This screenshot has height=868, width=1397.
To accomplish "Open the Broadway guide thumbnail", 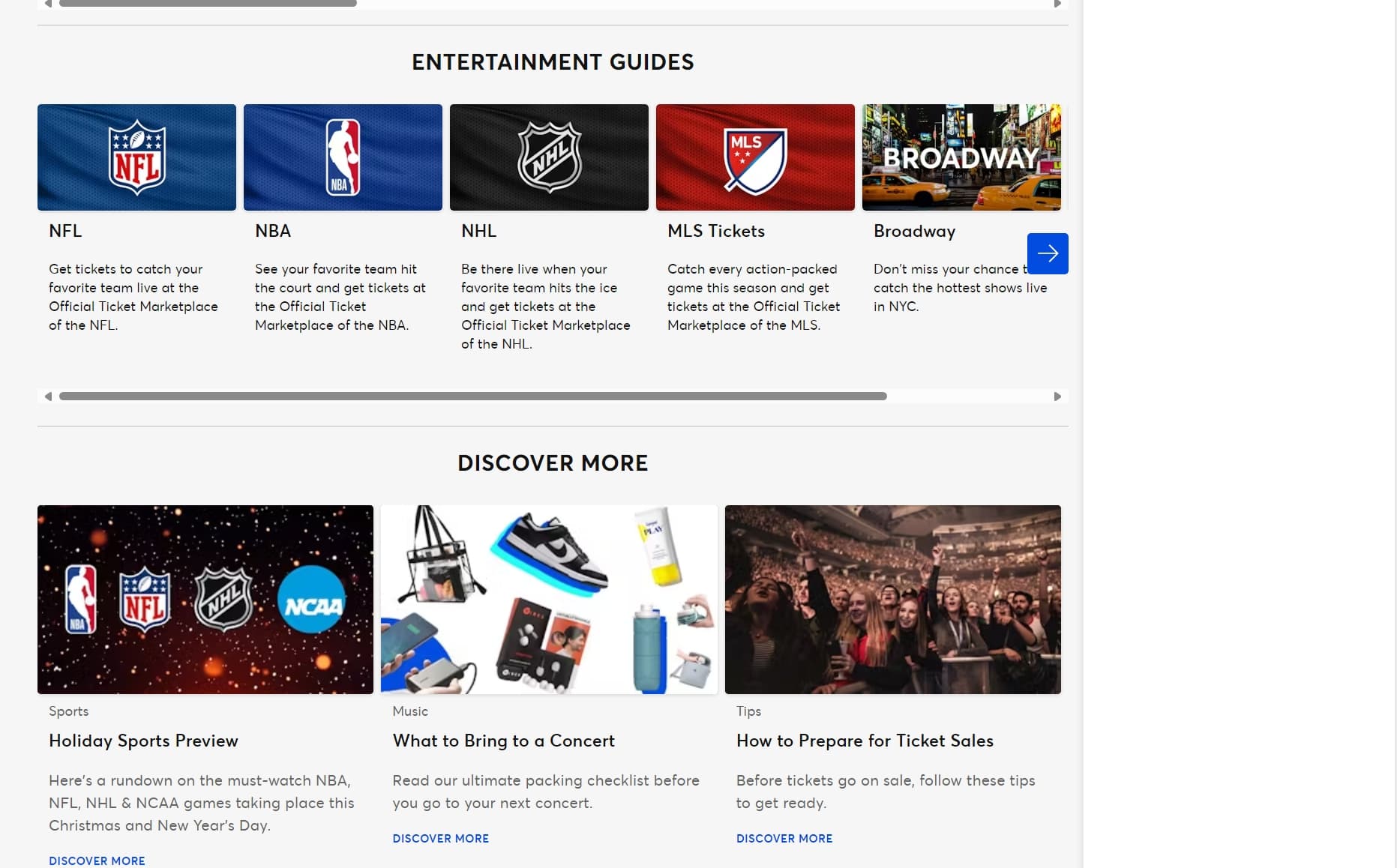I will tap(961, 157).
